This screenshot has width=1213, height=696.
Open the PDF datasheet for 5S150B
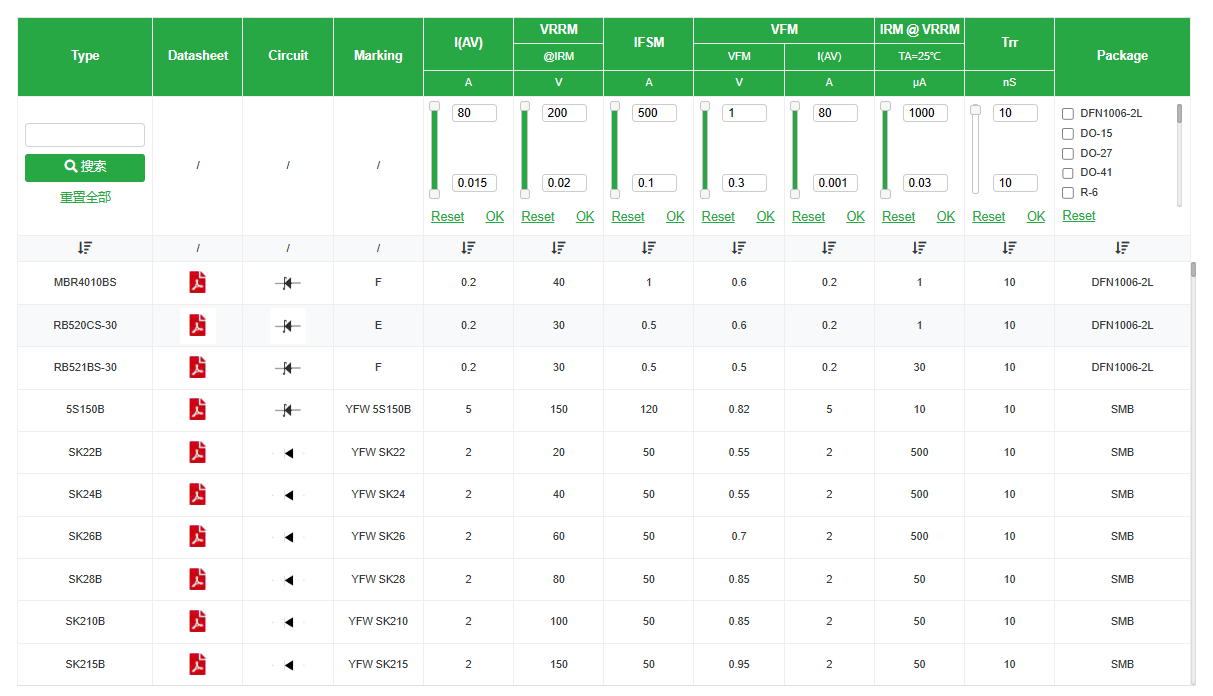(x=197, y=409)
